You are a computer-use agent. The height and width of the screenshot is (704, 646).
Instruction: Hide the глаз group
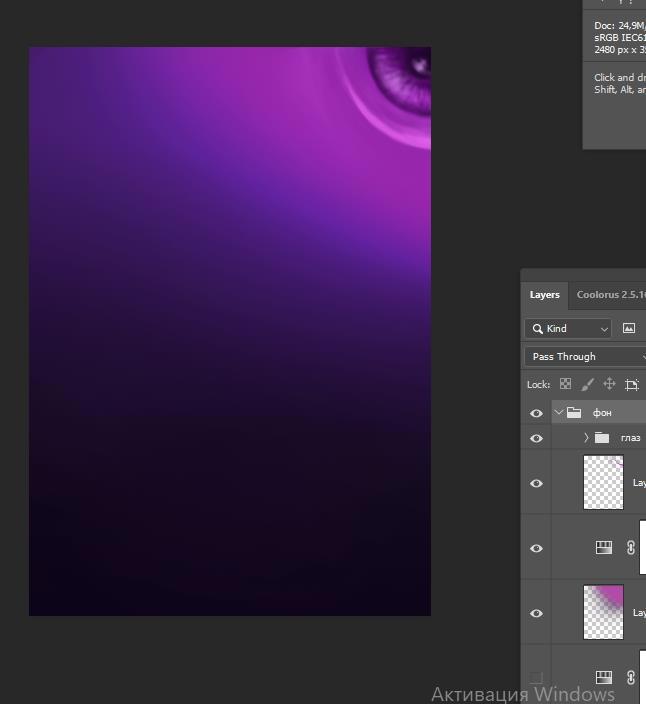(x=536, y=438)
